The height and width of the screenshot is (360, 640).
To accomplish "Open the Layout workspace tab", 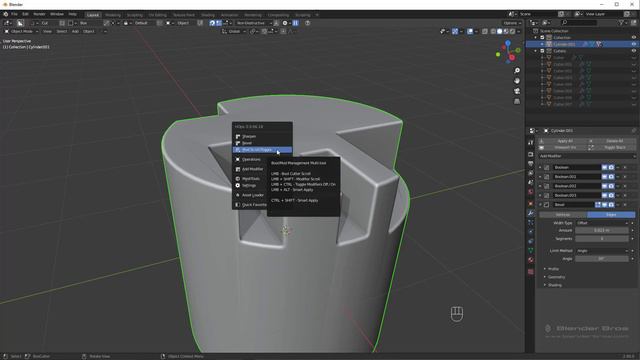I will coord(93,15).
